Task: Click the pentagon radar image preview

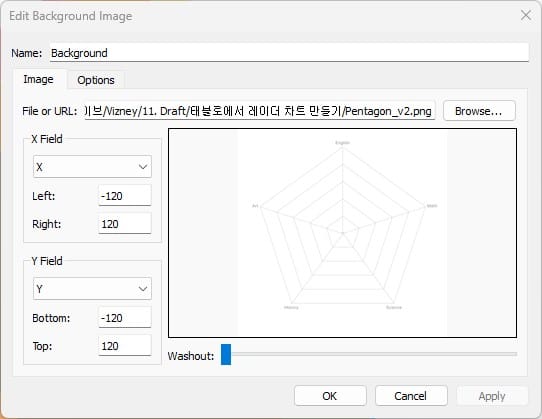Action: (x=342, y=233)
